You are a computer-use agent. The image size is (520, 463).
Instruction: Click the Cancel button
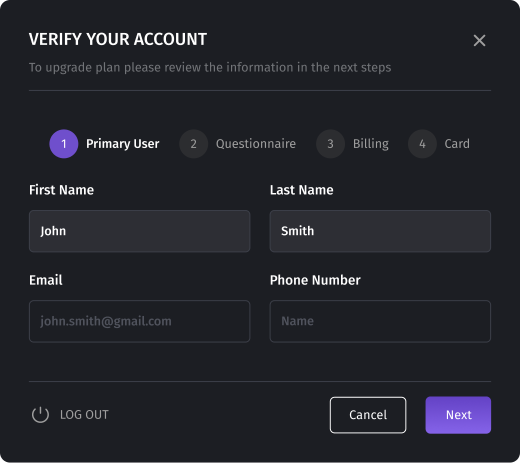click(368, 415)
